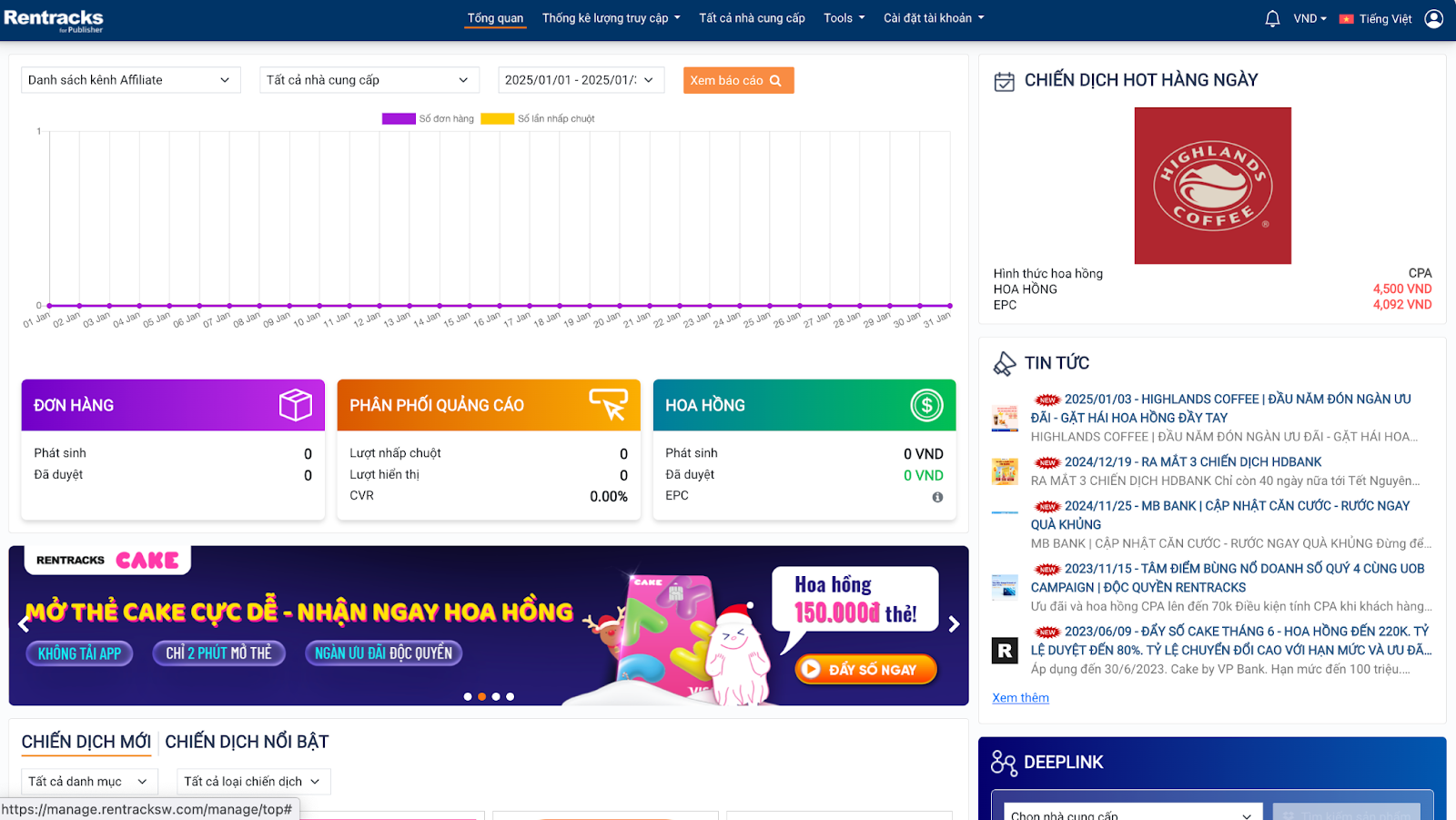Viewport: 1456px width, 820px height.
Task: Click the R icon of 2023/06/09 news
Action: click(1005, 651)
